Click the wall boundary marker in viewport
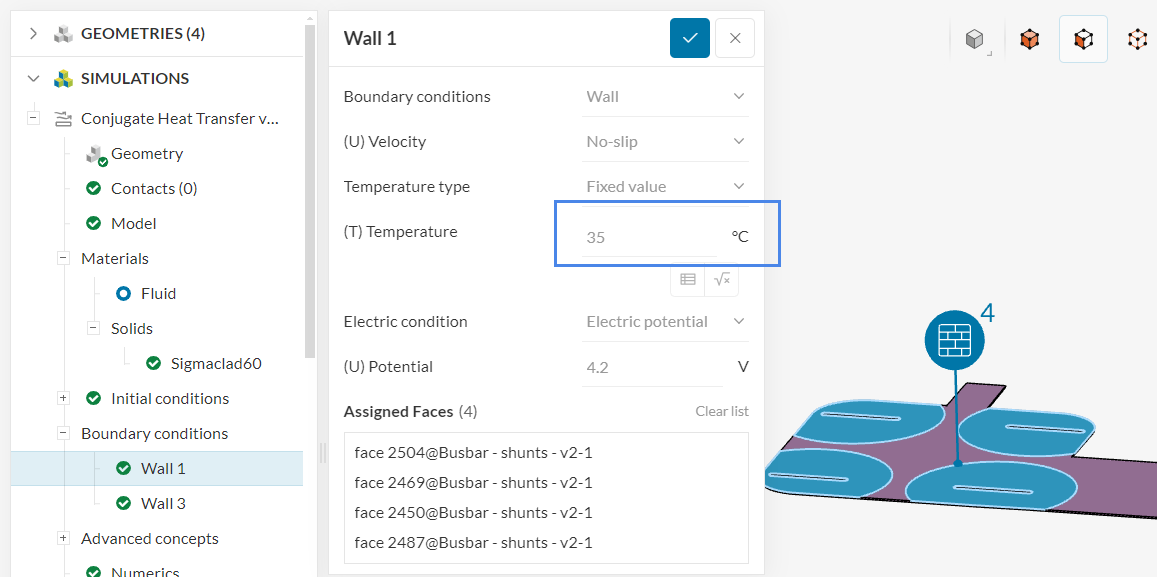 click(955, 341)
